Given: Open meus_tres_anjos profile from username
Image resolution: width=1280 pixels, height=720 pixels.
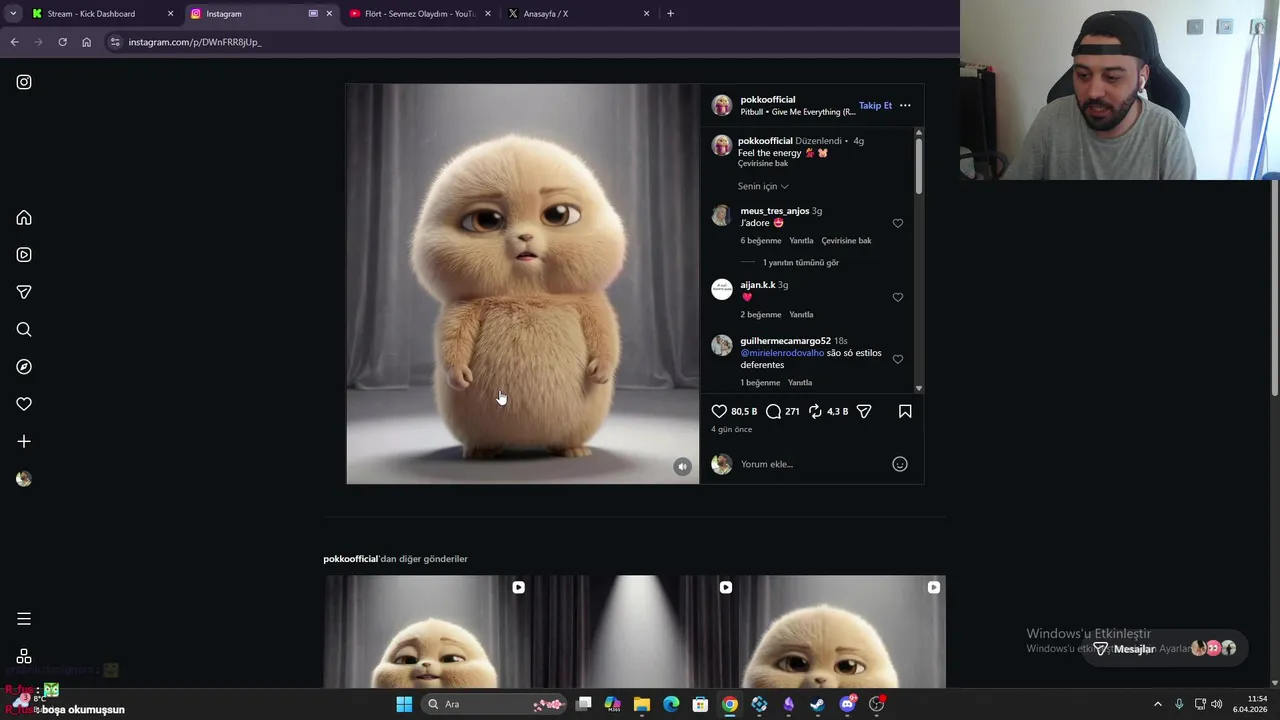Looking at the screenshot, I should 775,211.
